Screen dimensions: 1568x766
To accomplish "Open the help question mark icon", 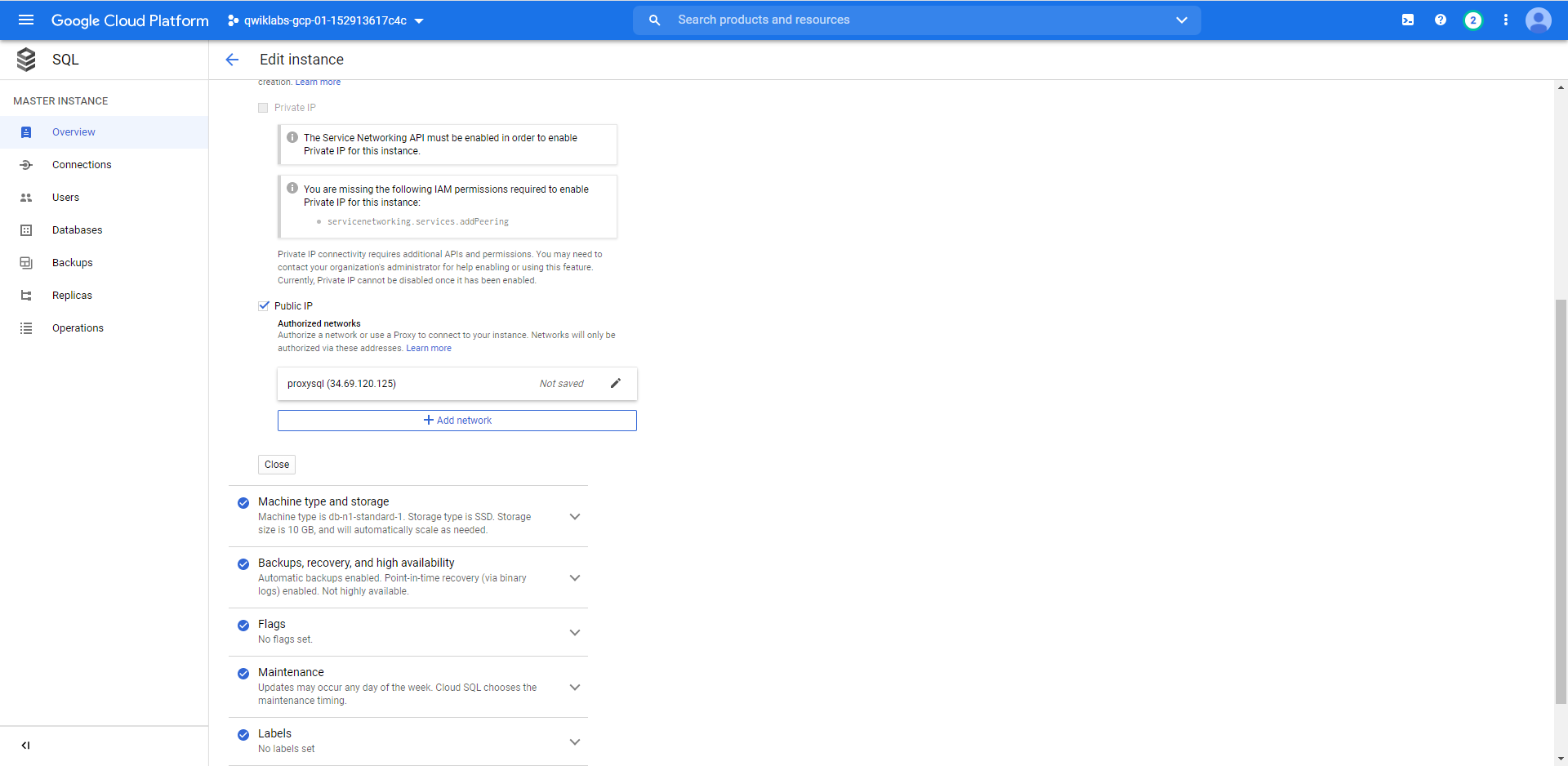I will point(1441,20).
